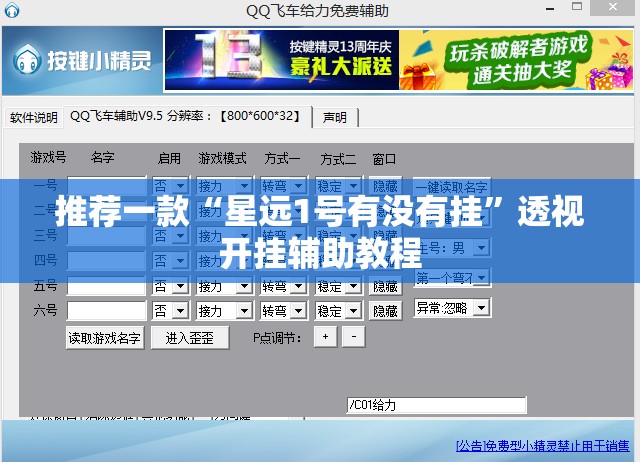Click the 六号 隐藏 button
The width and height of the screenshot is (640, 462).
(x=385, y=311)
